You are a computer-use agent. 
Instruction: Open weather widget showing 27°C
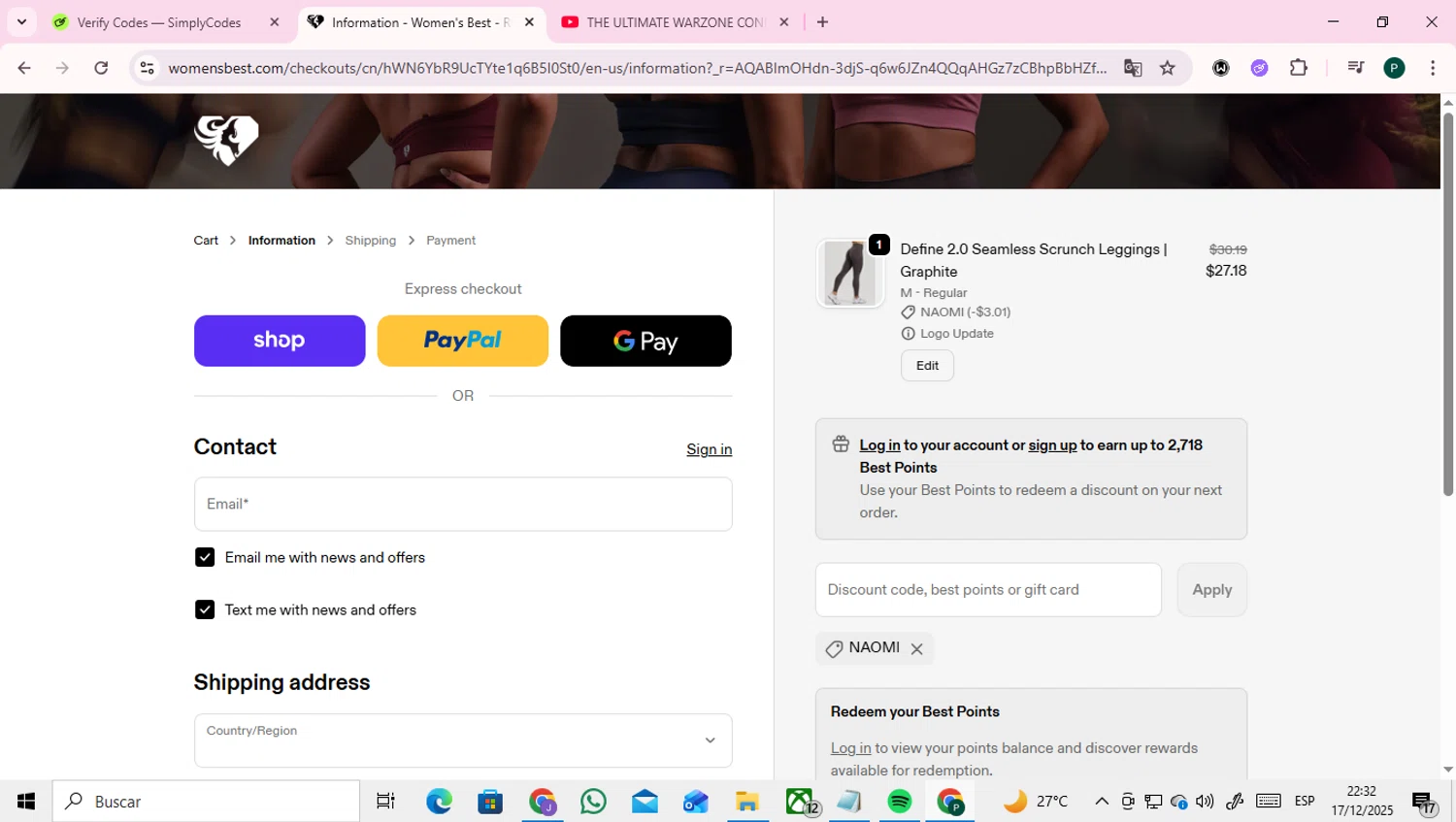[x=1036, y=802]
